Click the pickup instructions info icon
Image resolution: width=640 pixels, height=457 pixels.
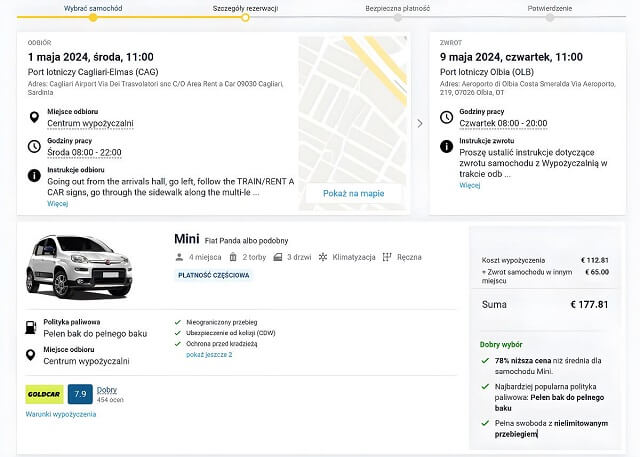pyautogui.click(x=35, y=174)
